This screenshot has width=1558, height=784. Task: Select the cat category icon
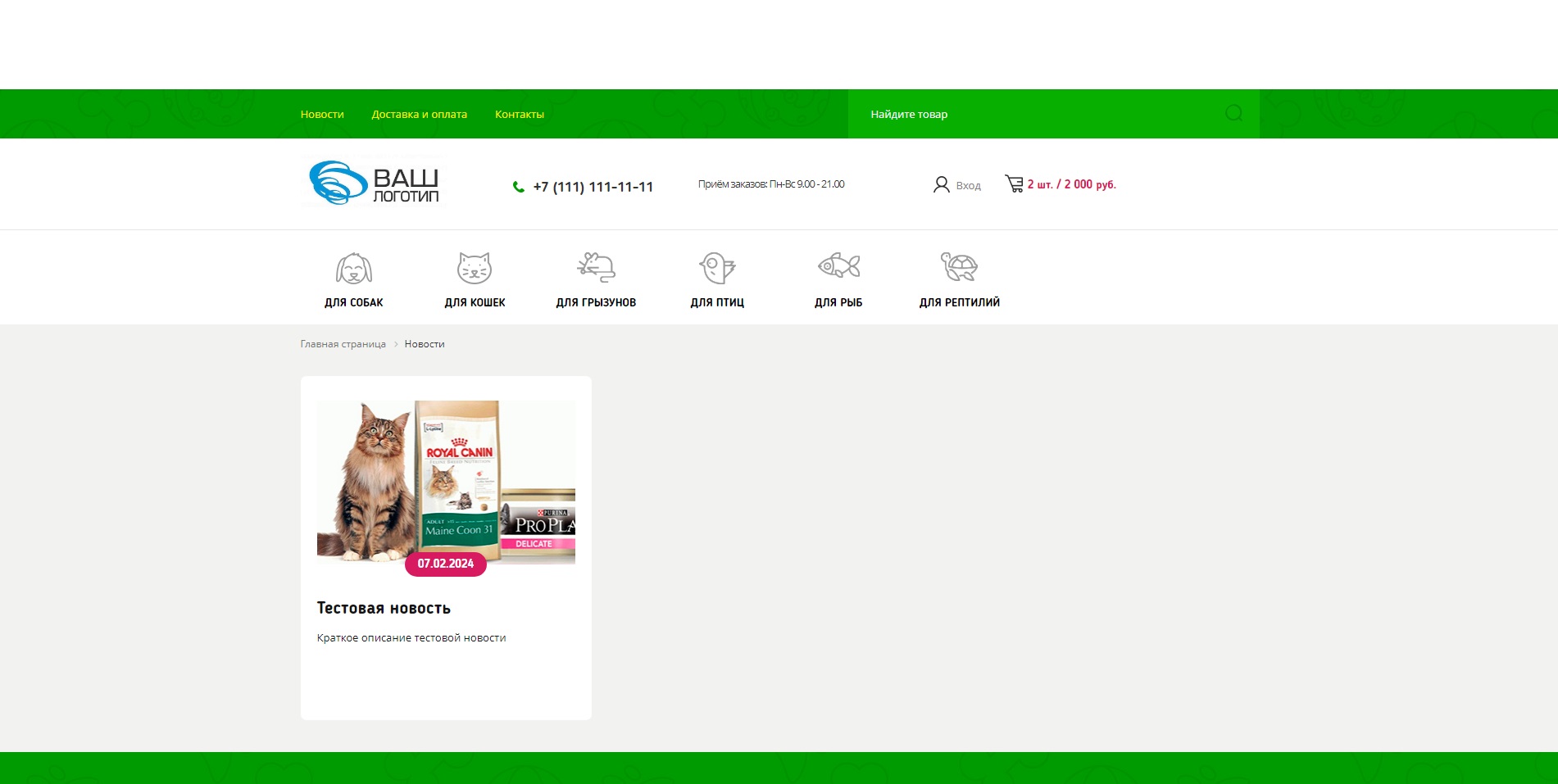point(475,268)
